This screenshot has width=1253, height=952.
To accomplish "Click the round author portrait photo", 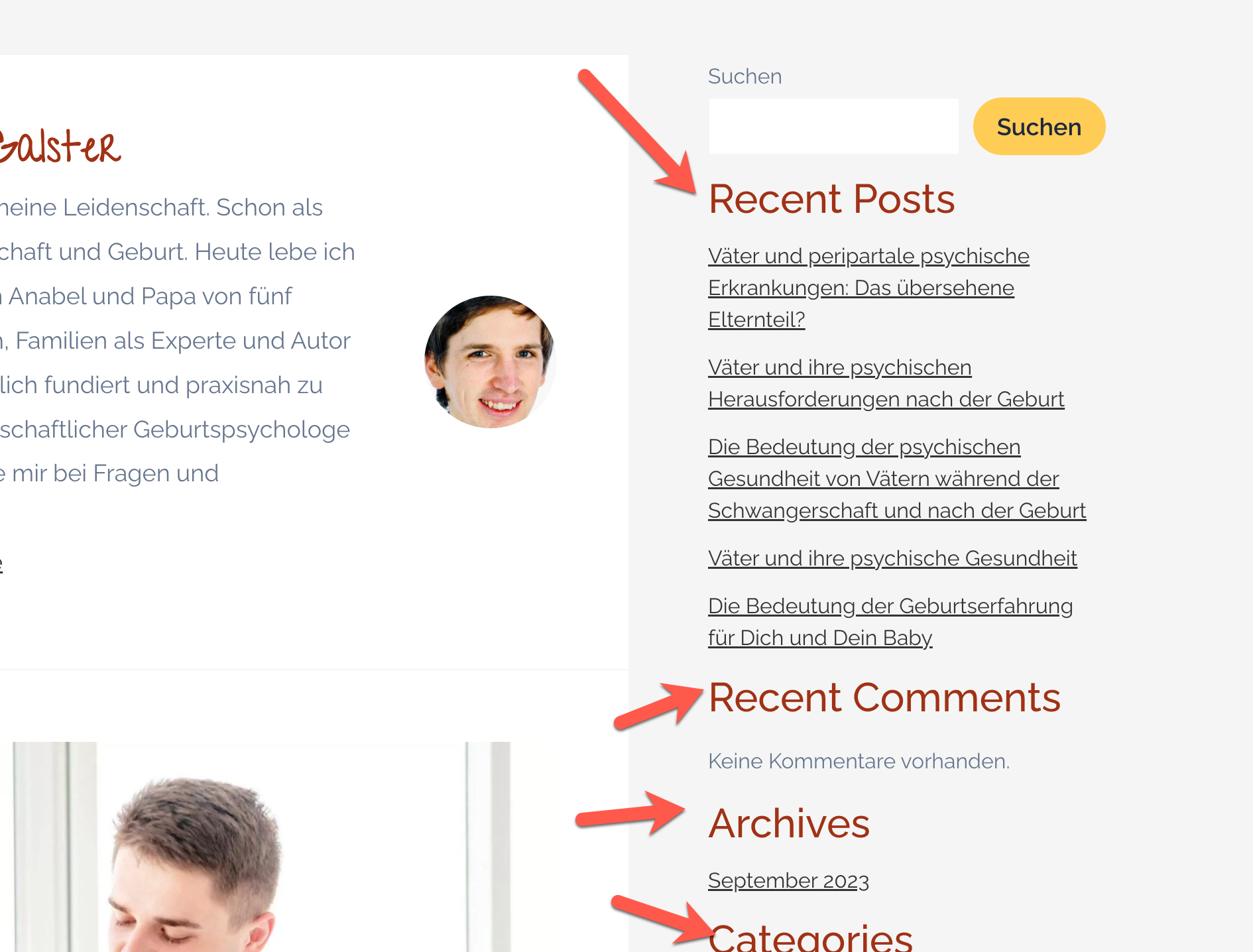I will [489, 362].
